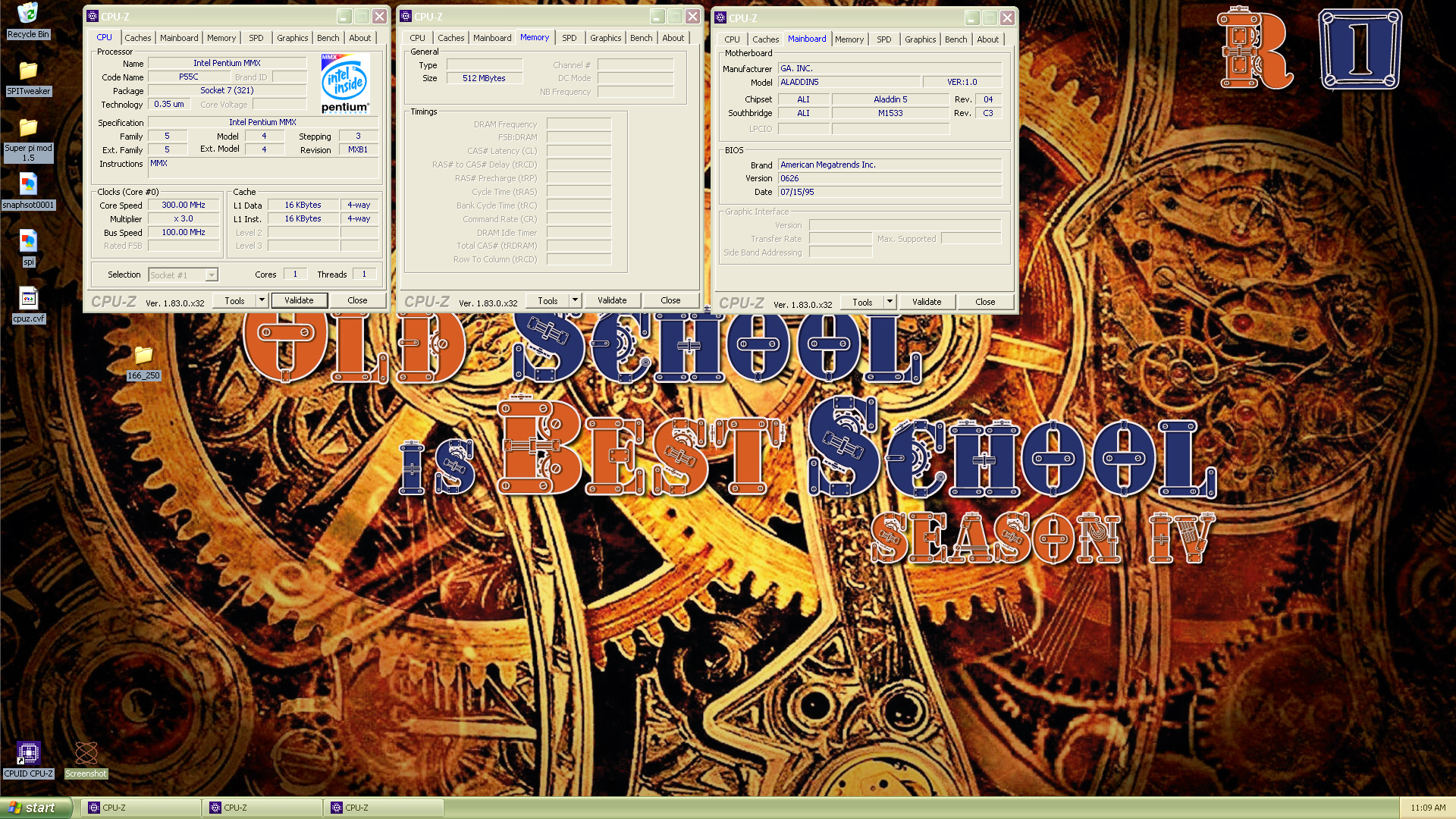Click the Start button
1456x819 pixels.
(36, 808)
